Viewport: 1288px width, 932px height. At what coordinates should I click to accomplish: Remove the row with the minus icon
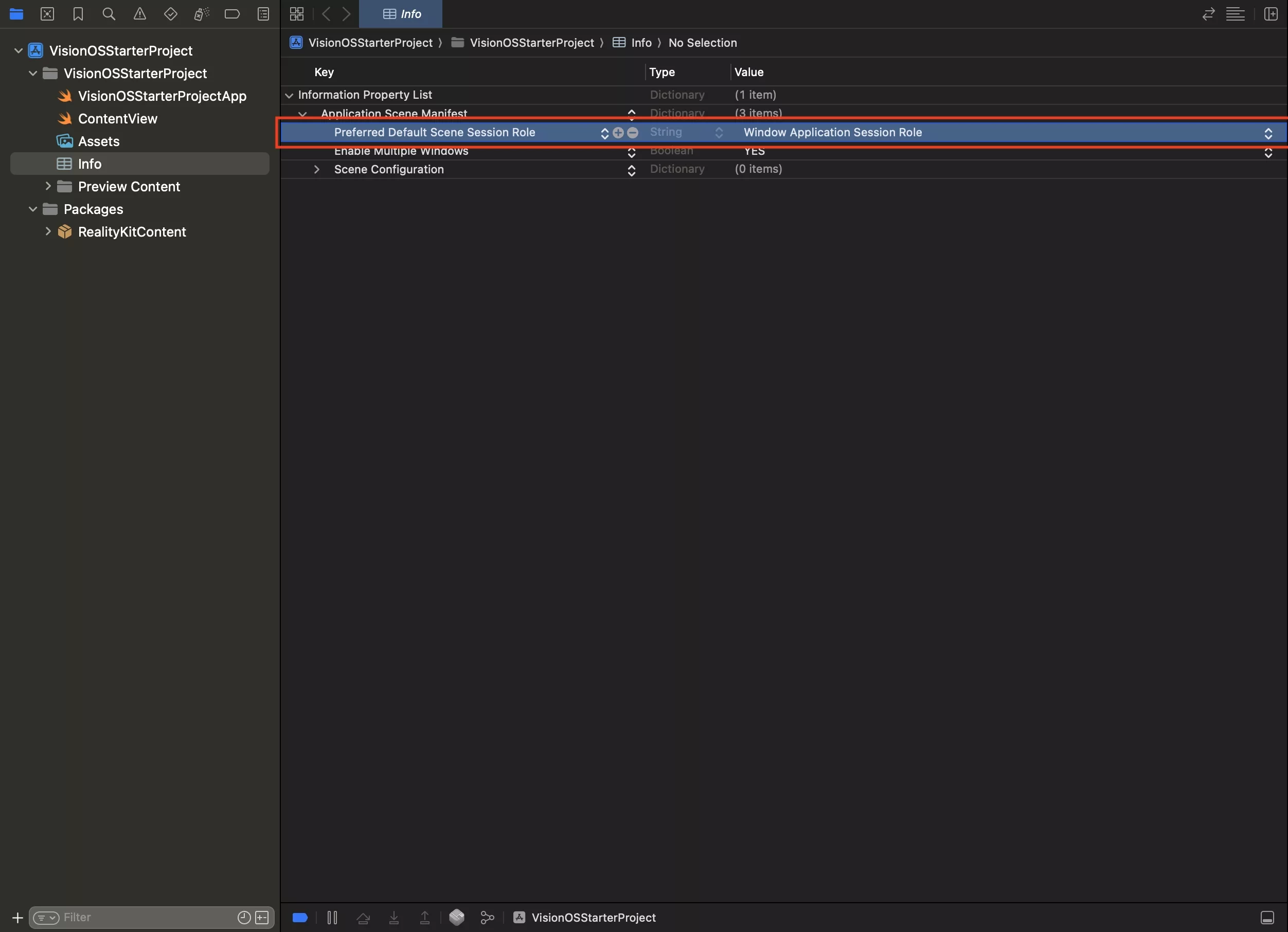point(633,132)
